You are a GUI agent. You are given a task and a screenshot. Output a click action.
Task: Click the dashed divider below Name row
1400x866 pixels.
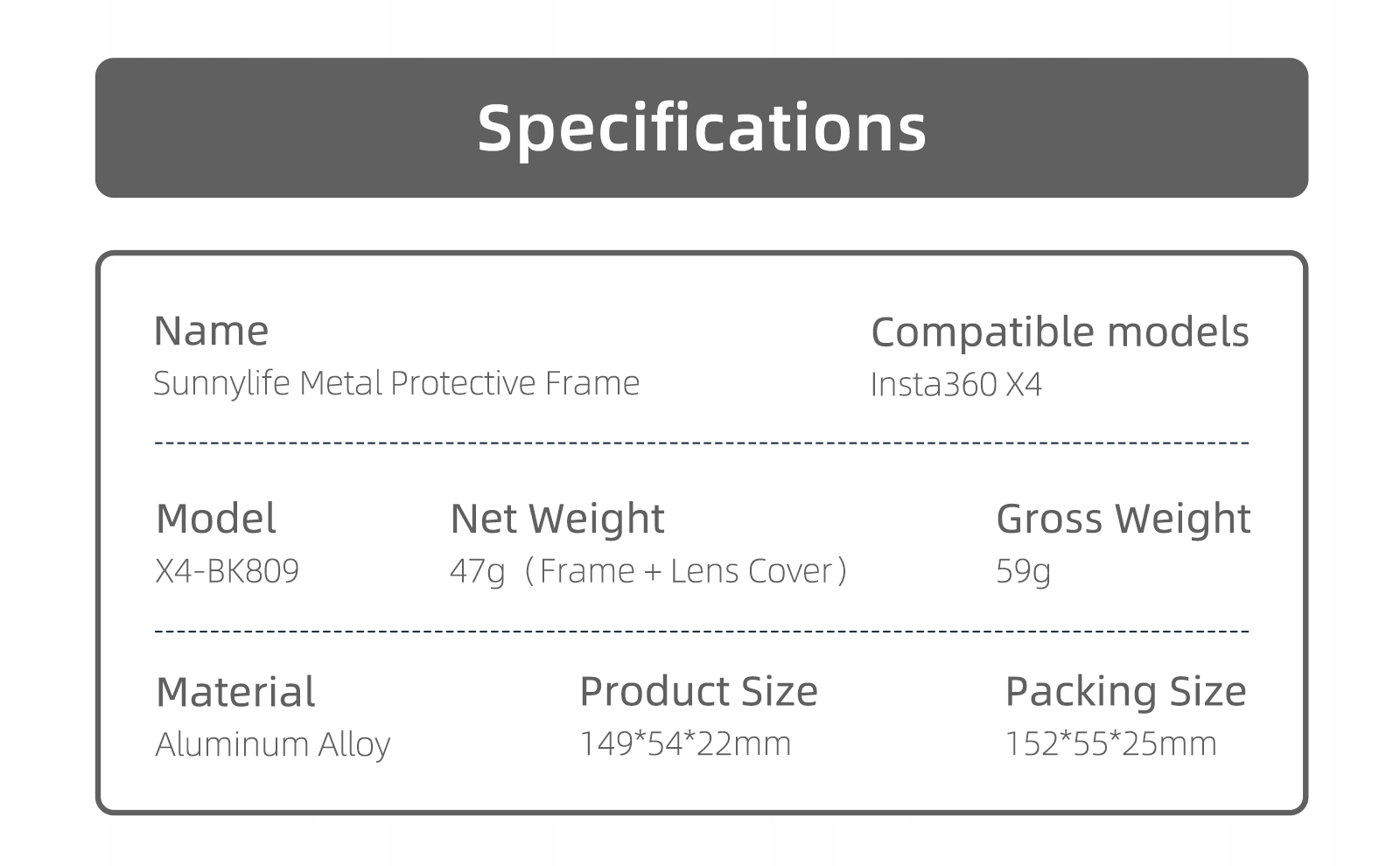(x=701, y=442)
